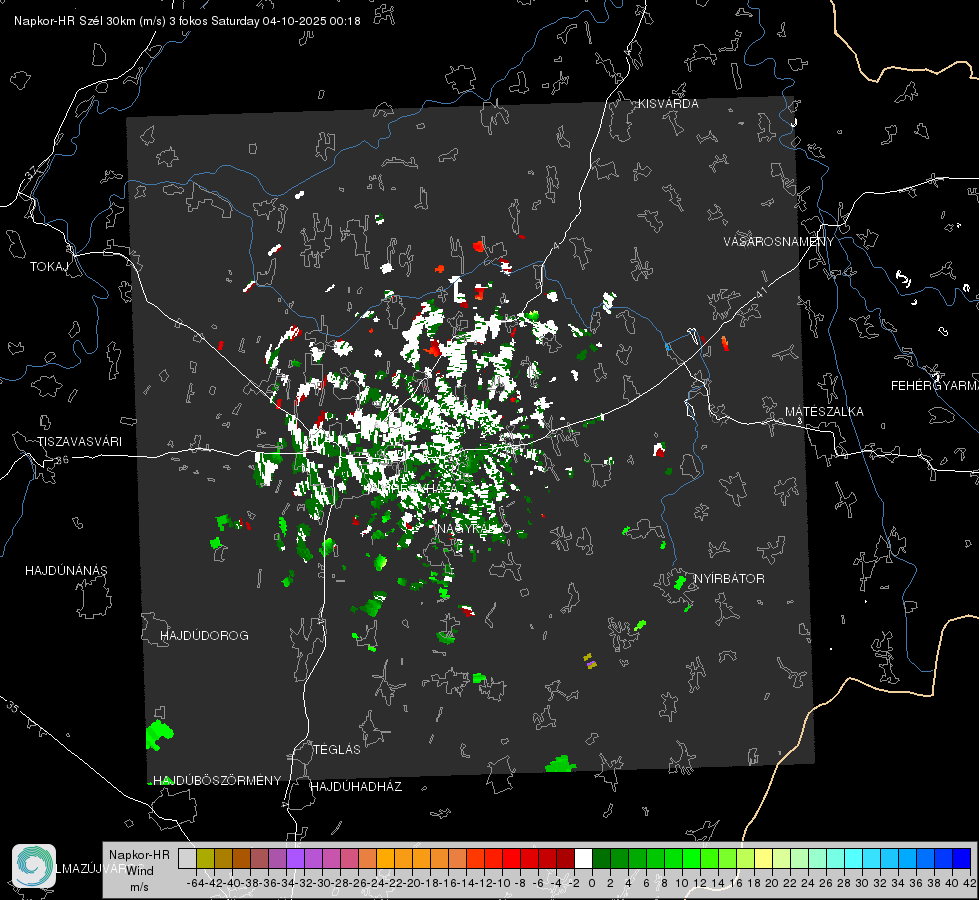Click the swirl logo icon in the corner
The height and width of the screenshot is (900, 979).
click(34, 866)
